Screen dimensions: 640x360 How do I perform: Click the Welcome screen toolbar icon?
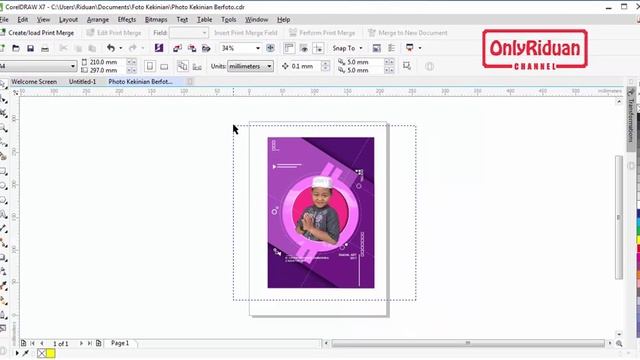coord(376,48)
